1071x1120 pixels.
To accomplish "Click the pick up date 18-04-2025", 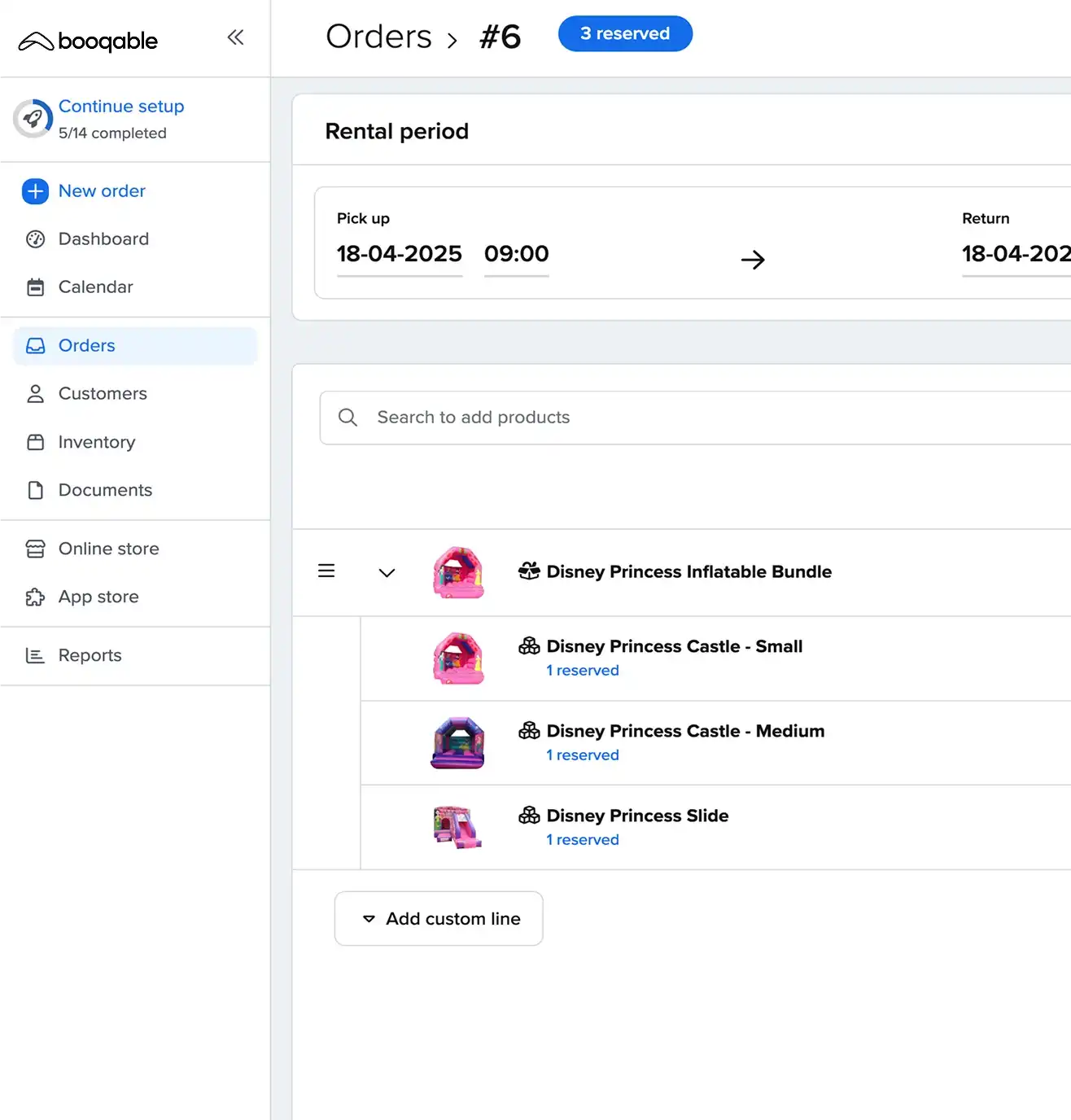I will pyautogui.click(x=399, y=254).
